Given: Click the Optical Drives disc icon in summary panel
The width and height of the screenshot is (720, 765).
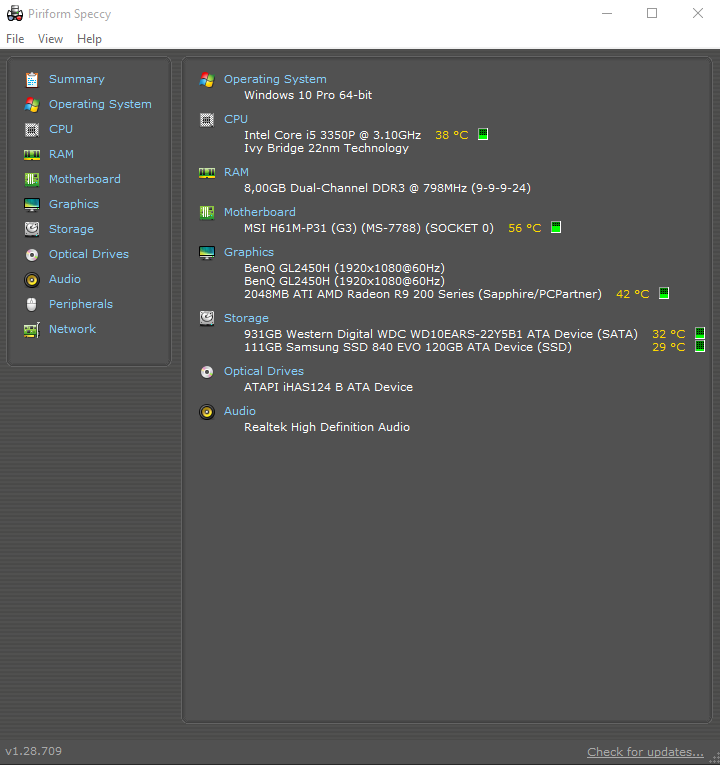Looking at the screenshot, I should coord(207,372).
